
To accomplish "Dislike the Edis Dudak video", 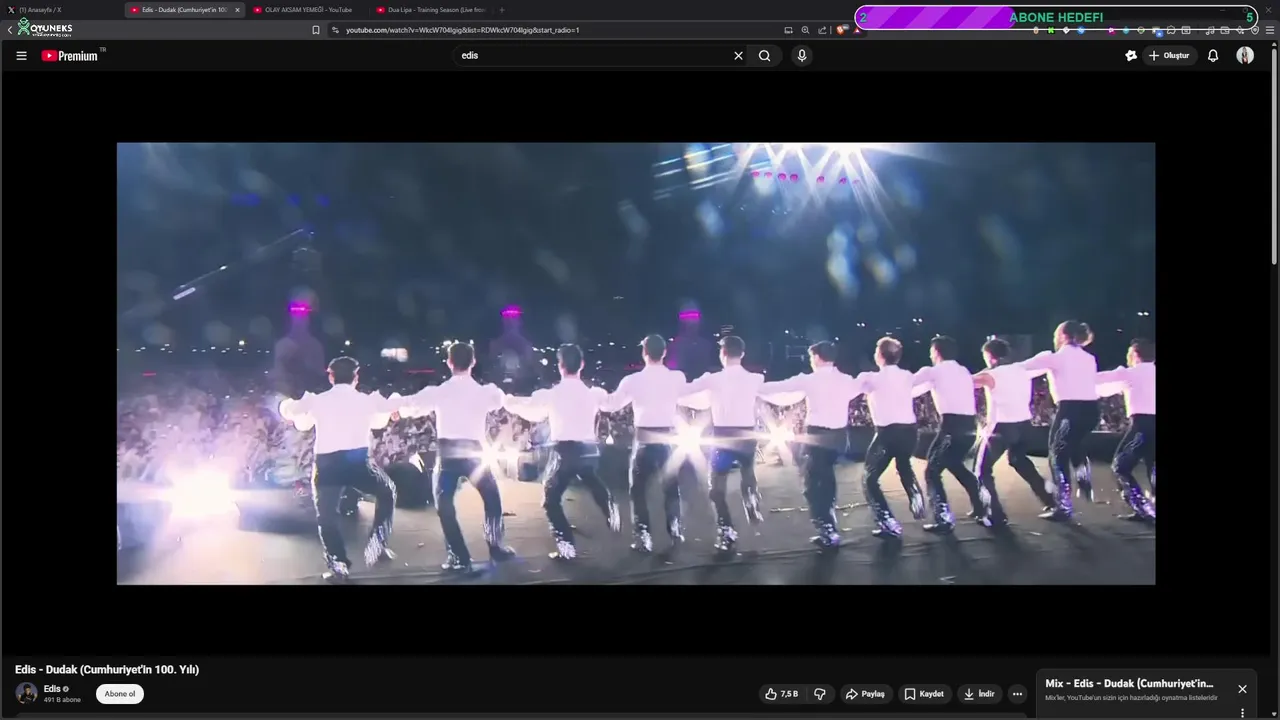I will [x=820, y=694].
